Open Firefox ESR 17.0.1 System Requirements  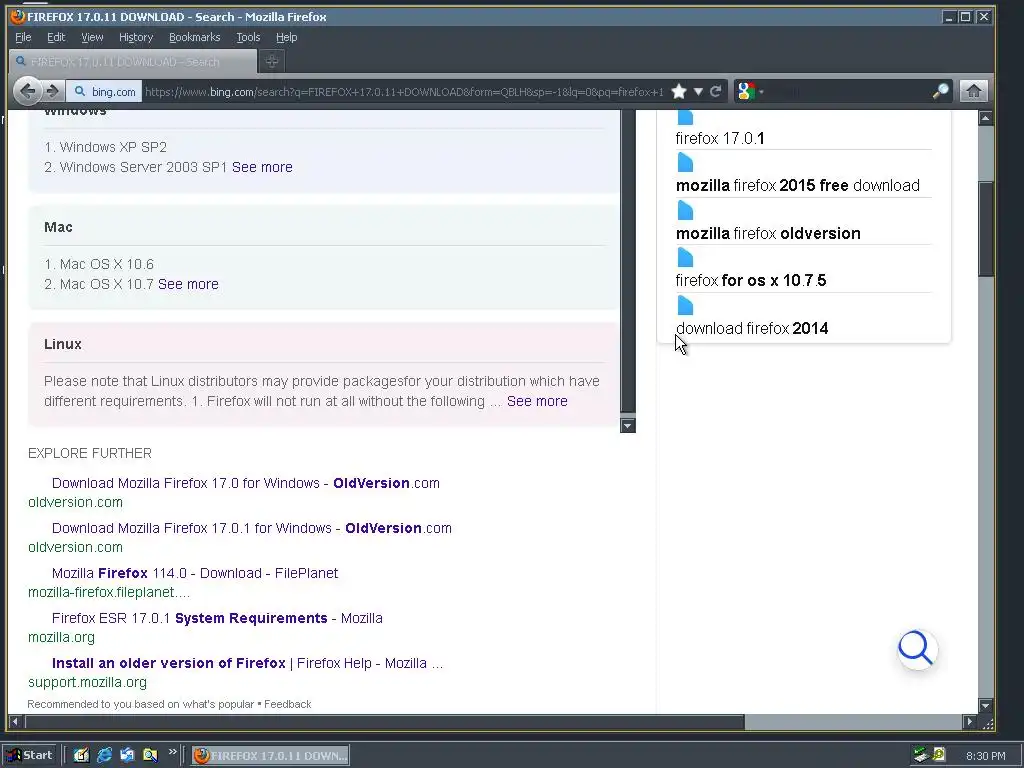(217, 618)
